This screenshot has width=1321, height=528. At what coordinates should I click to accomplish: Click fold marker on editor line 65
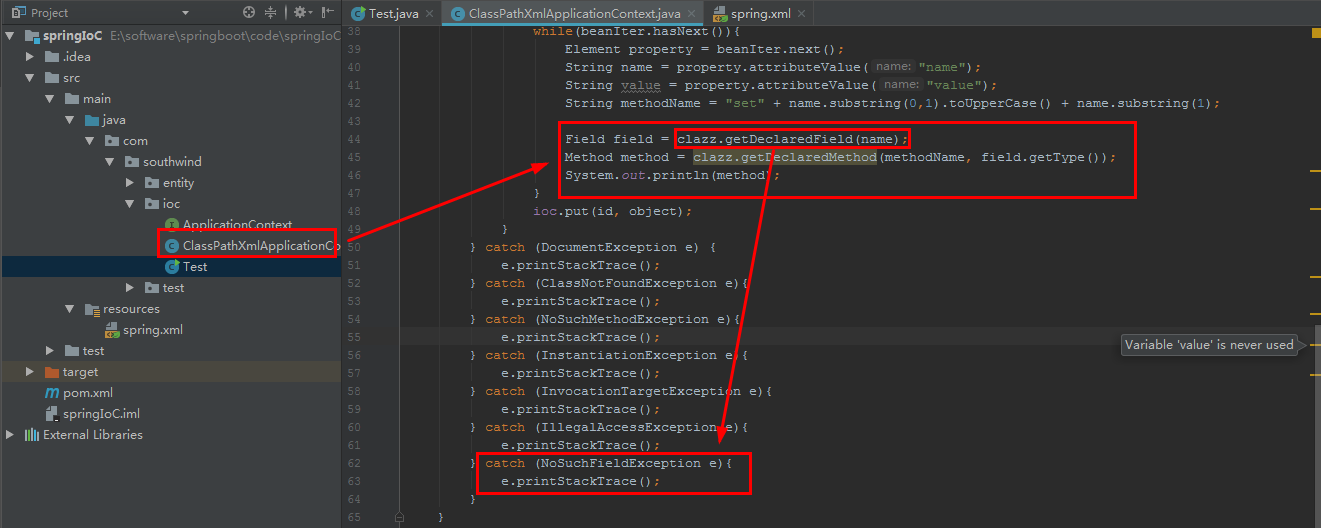pyautogui.click(x=398, y=518)
